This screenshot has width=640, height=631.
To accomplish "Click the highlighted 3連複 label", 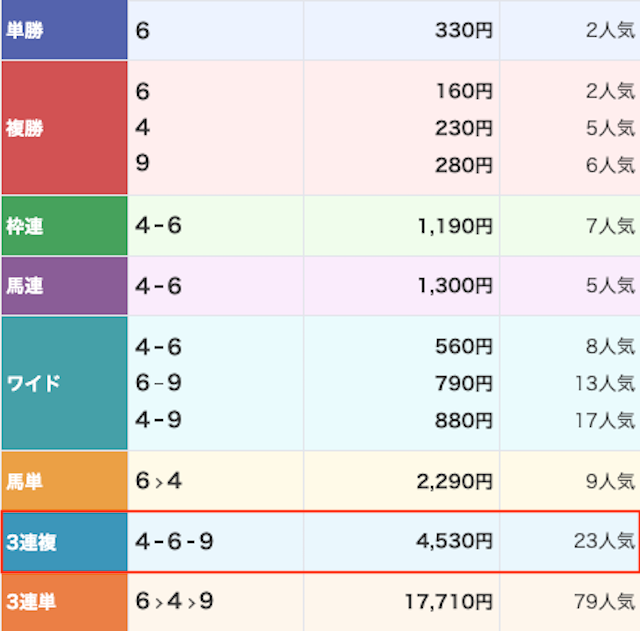I will 64,542.
